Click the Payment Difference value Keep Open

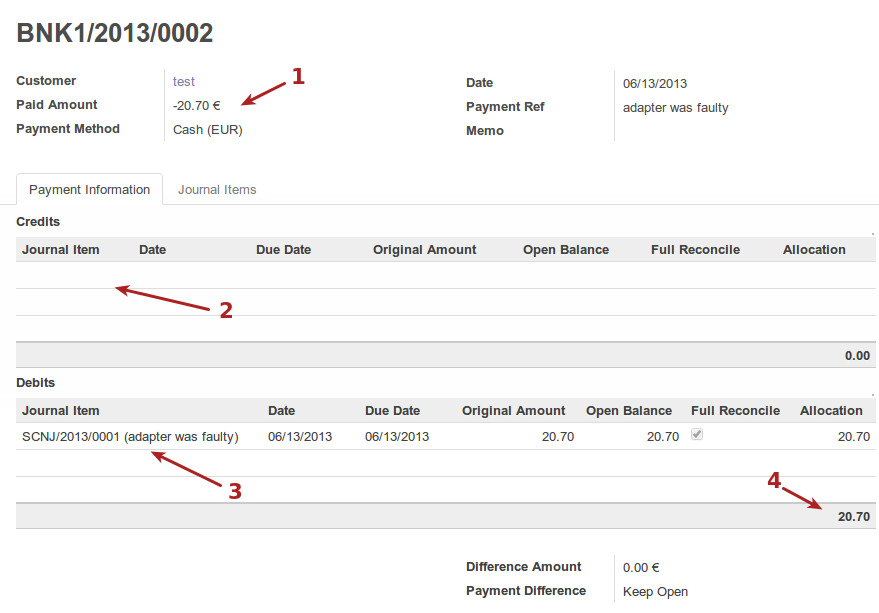[655, 592]
